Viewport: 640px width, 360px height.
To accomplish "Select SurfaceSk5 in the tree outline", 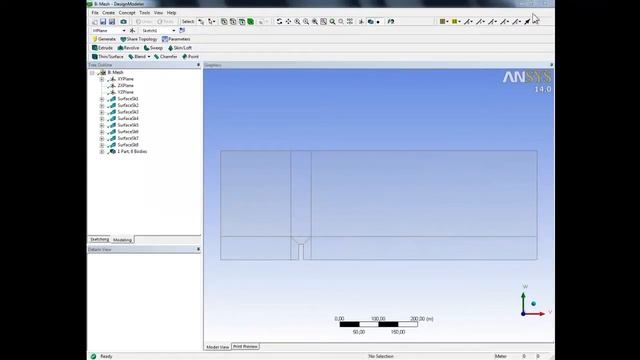I will [128, 125].
